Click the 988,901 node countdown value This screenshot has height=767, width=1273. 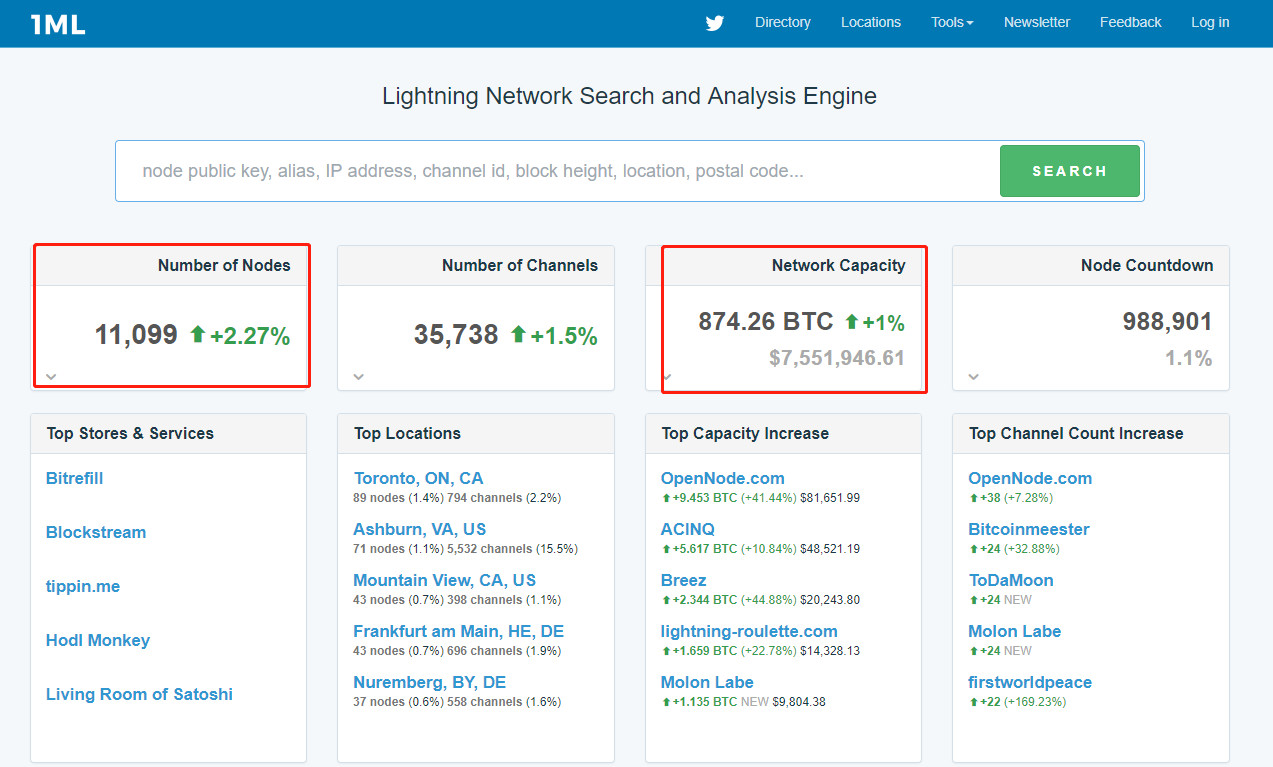(1167, 322)
